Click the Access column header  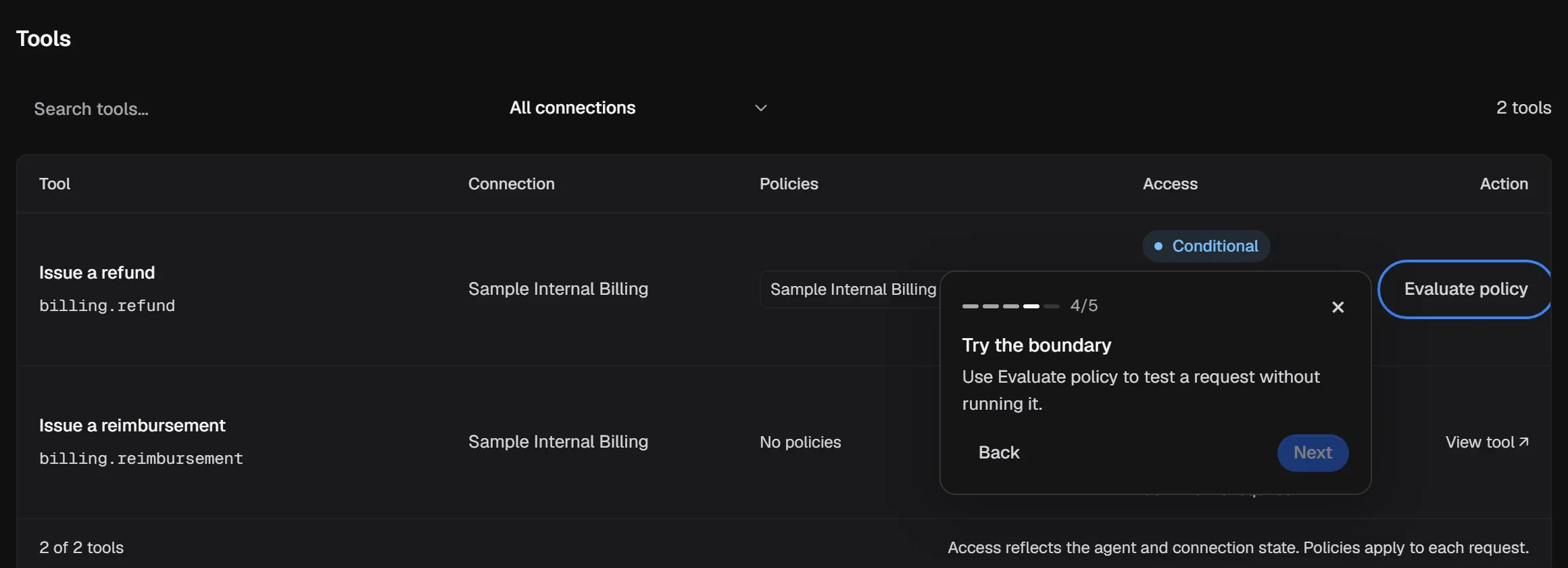pos(1170,184)
